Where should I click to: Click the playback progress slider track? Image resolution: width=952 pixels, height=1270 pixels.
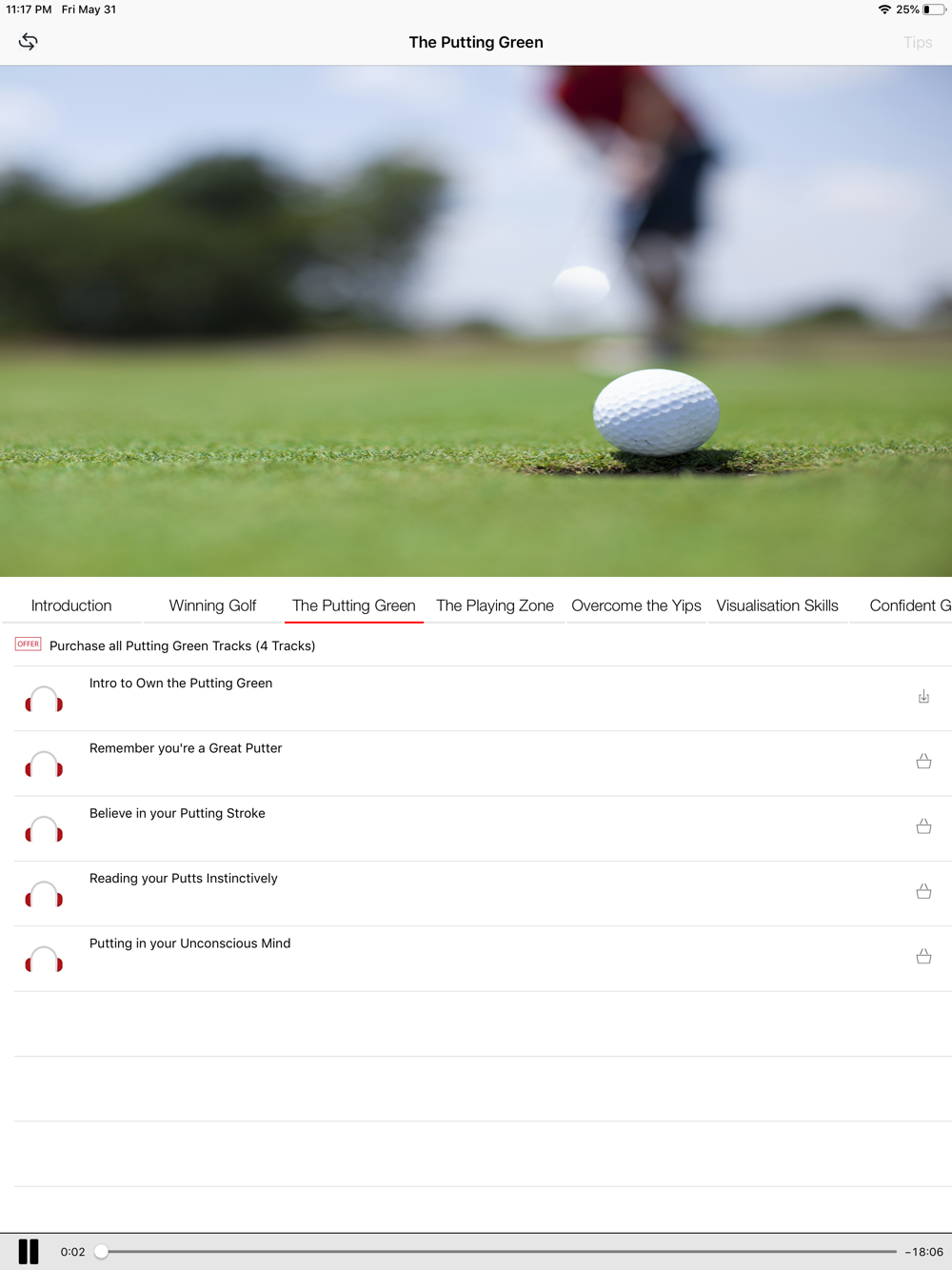499,1252
